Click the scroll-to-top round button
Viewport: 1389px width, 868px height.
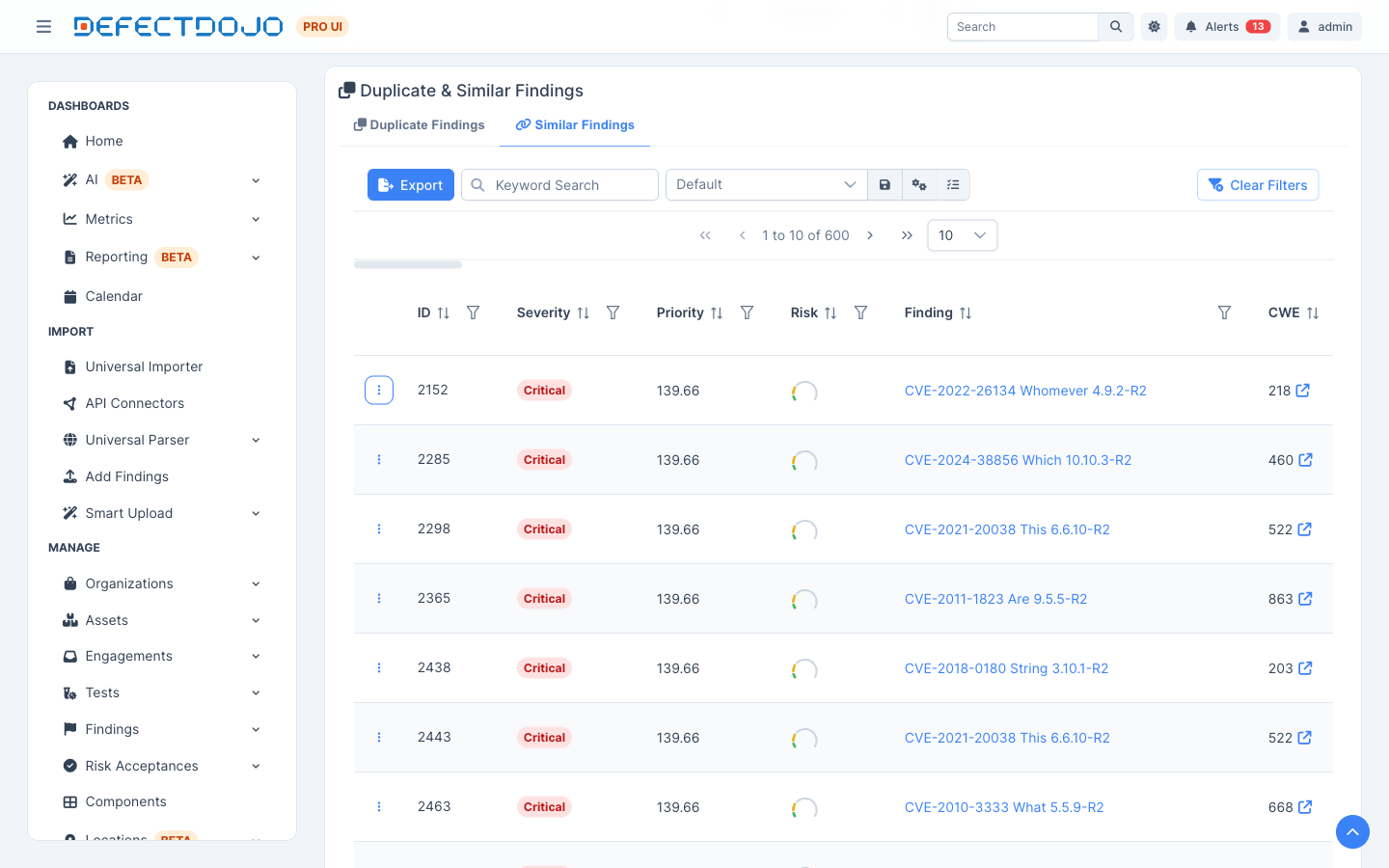pyautogui.click(x=1352, y=831)
